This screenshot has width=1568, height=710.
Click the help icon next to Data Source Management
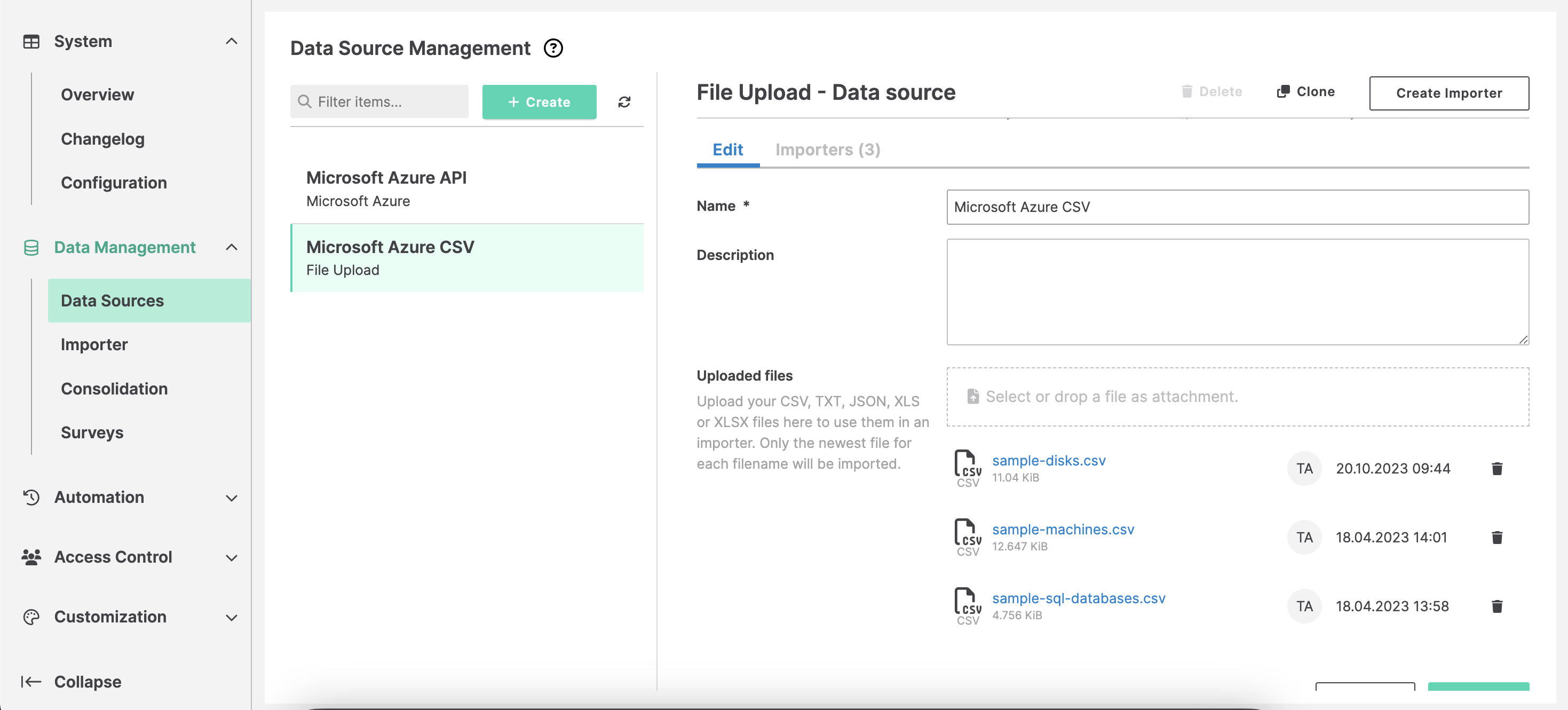[553, 48]
